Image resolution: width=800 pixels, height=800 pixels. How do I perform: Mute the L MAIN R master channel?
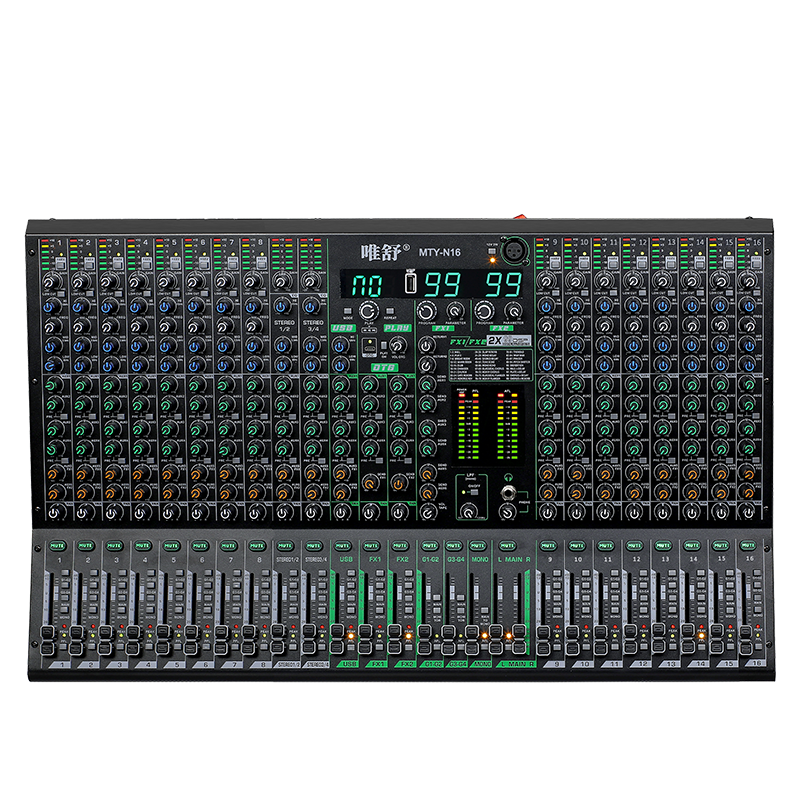pyautogui.click(x=507, y=546)
